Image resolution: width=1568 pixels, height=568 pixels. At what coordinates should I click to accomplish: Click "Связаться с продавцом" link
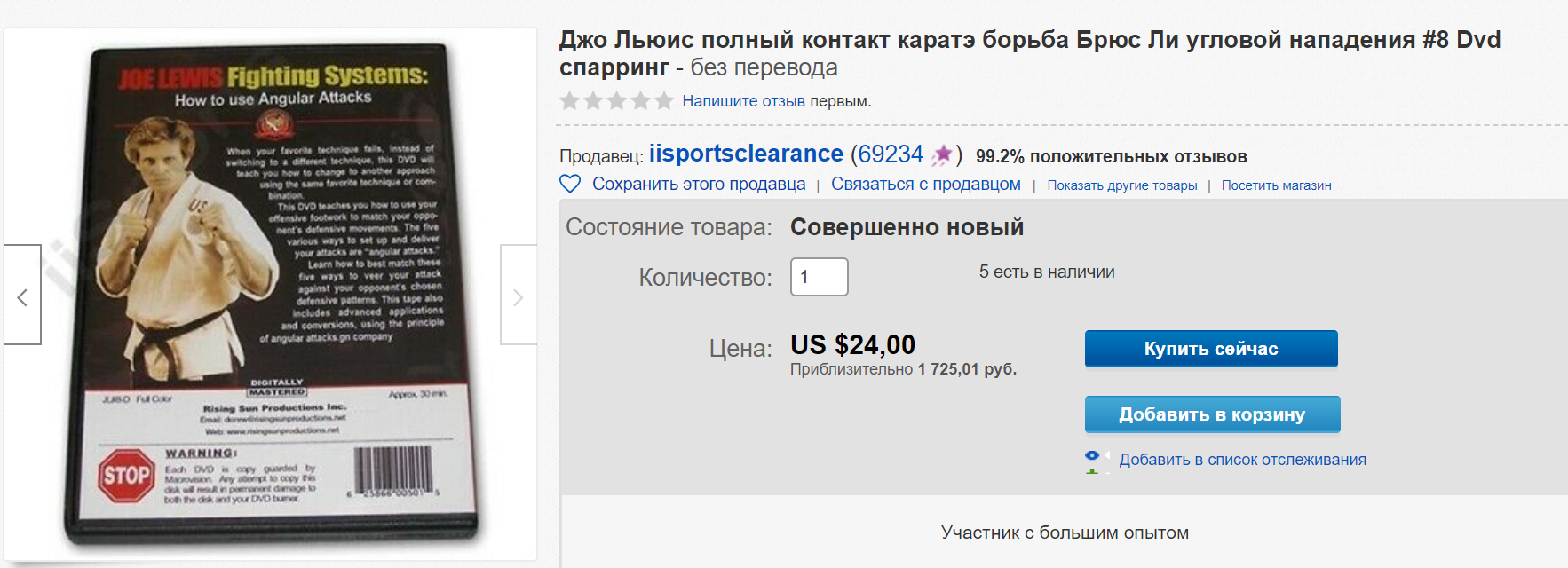[x=925, y=185]
